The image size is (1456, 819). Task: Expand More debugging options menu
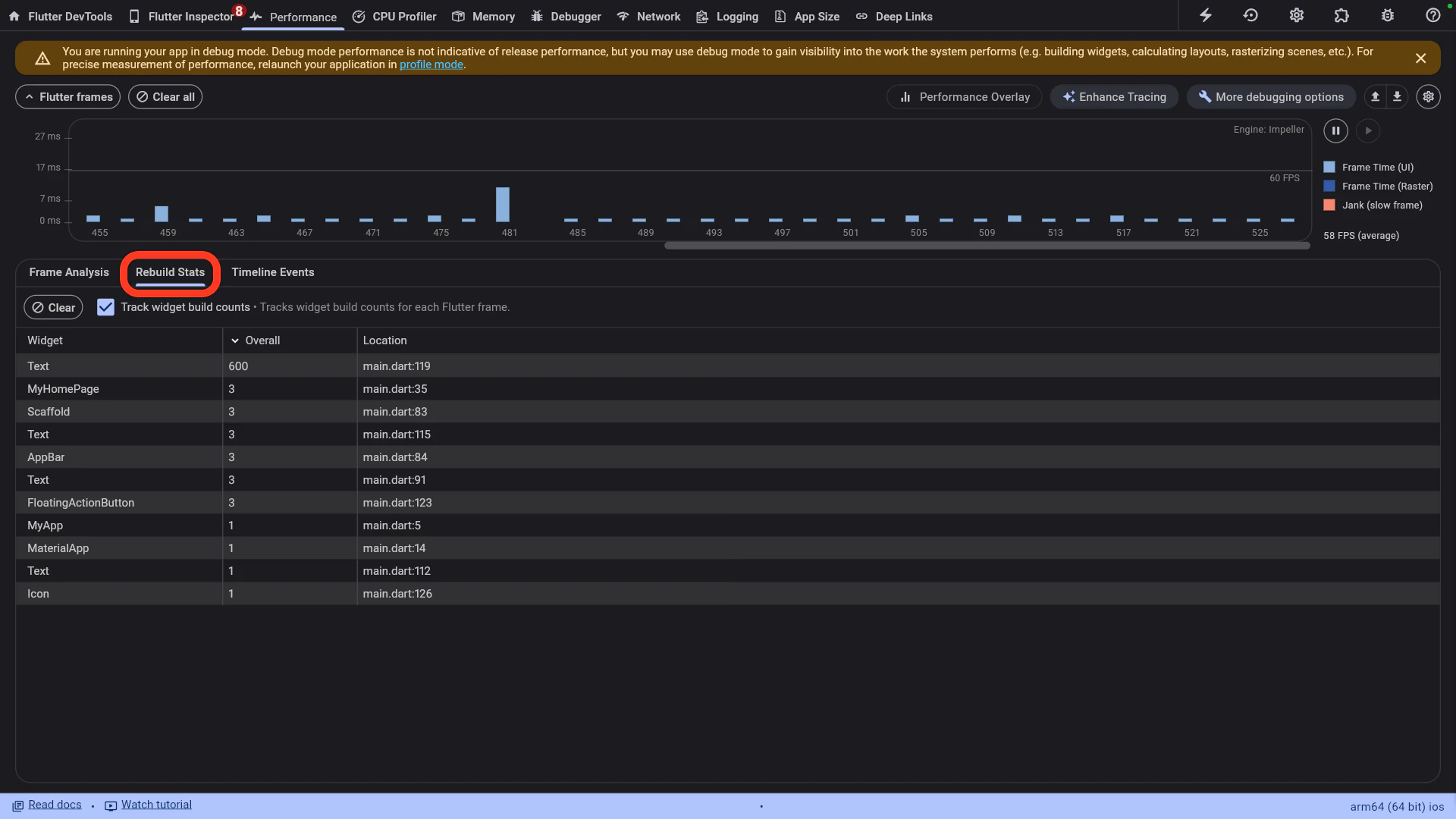pyautogui.click(x=1271, y=96)
